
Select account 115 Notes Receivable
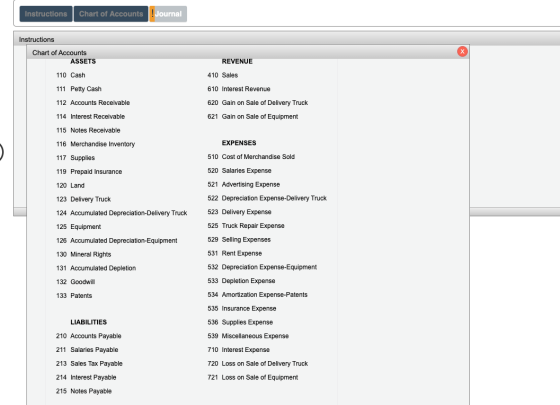(x=88, y=130)
